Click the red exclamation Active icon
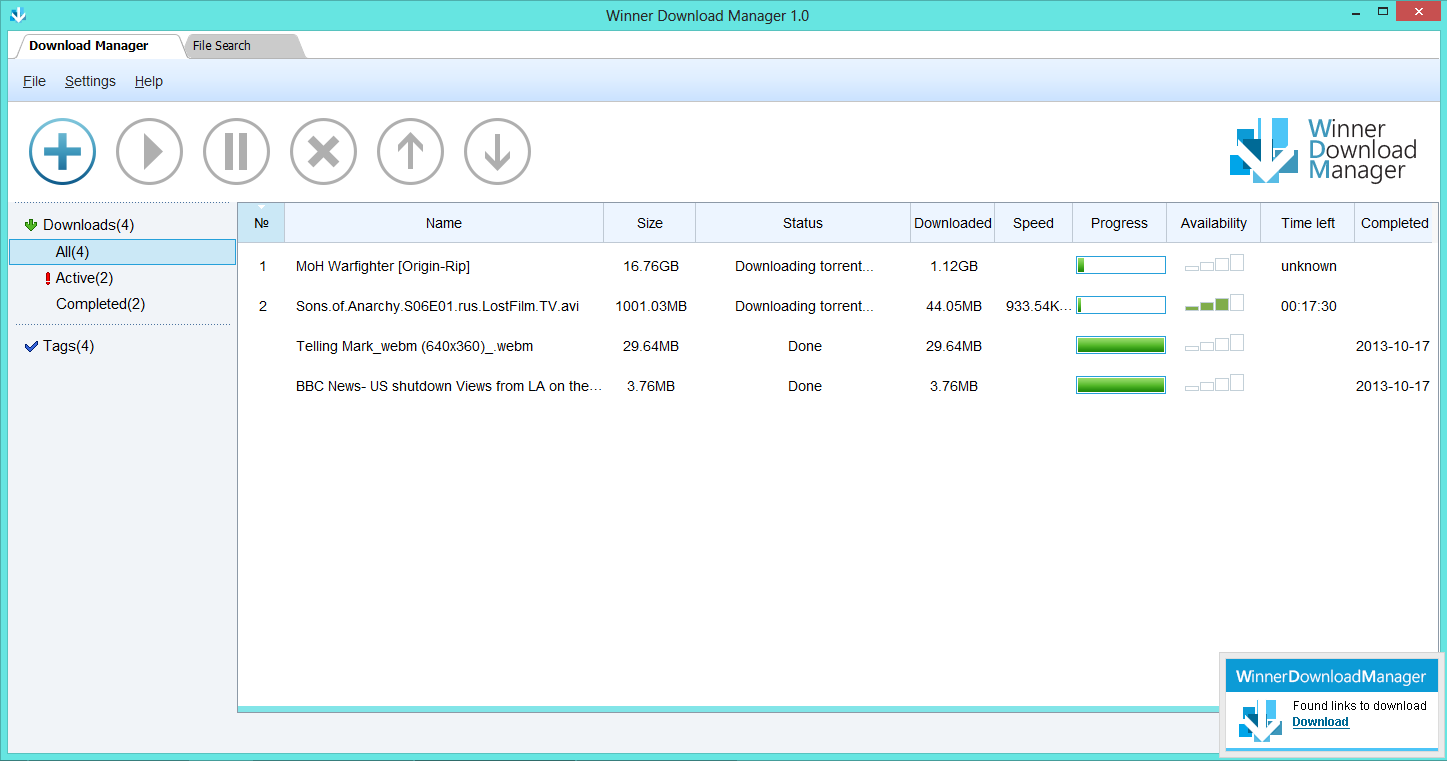The height and width of the screenshot is (761, 1447). (48, 278)
